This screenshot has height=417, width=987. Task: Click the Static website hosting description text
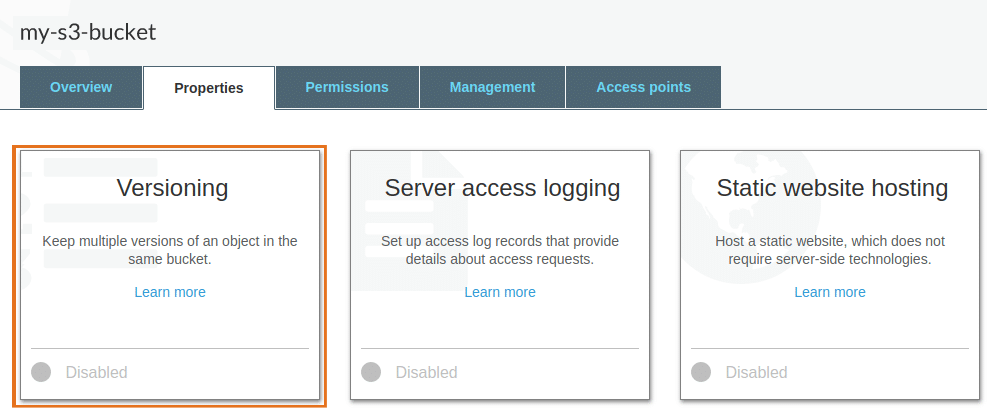coord(830,250)
